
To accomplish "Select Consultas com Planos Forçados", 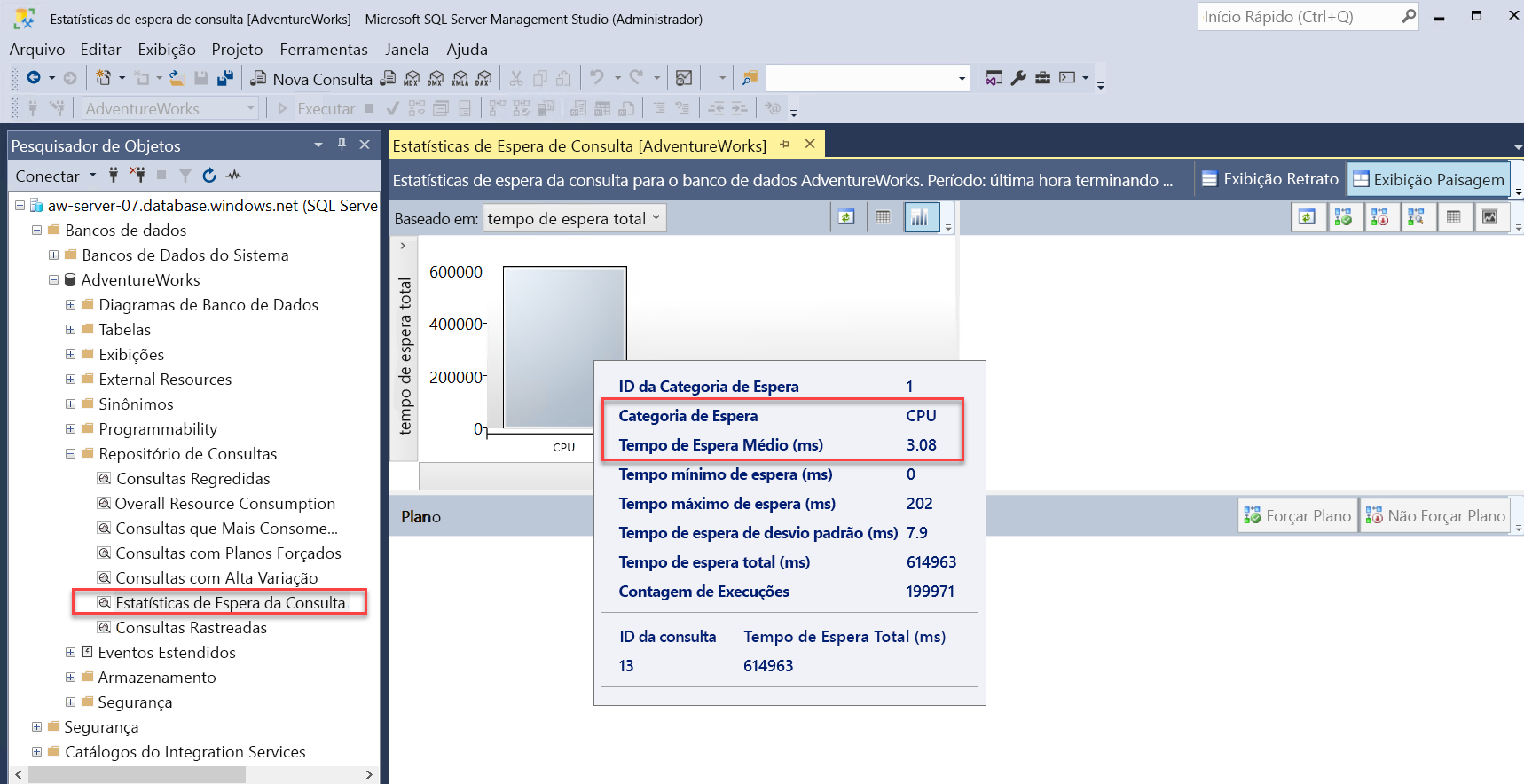I will (228, 553).
